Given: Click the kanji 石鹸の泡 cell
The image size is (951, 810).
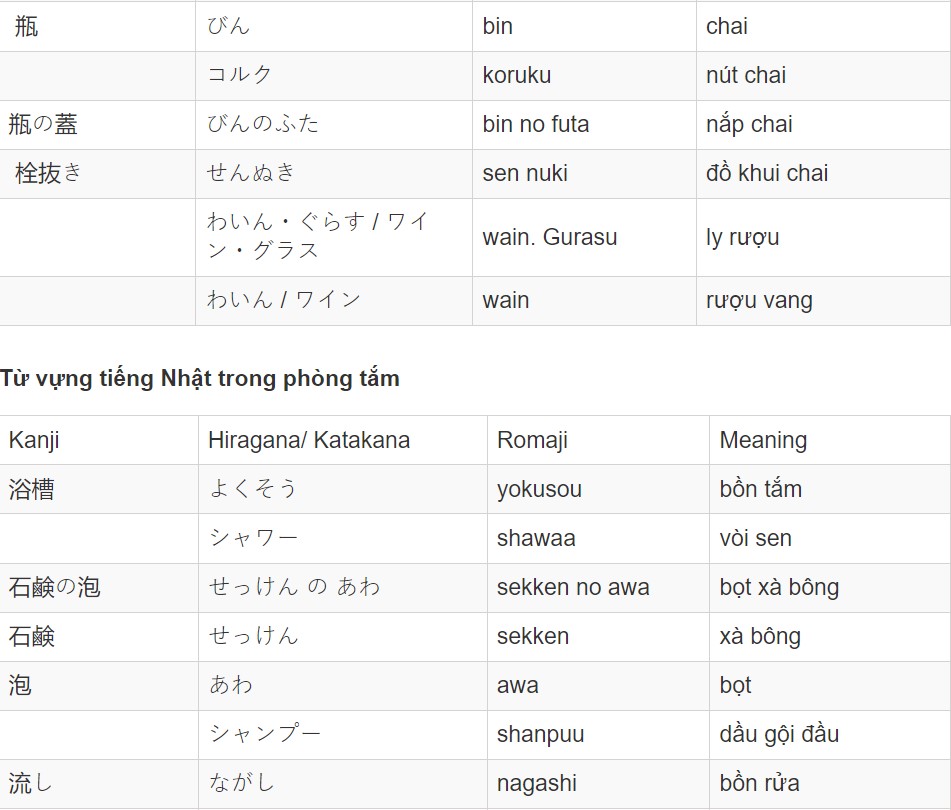Looking at the screenshot, I should click(99, 588).
